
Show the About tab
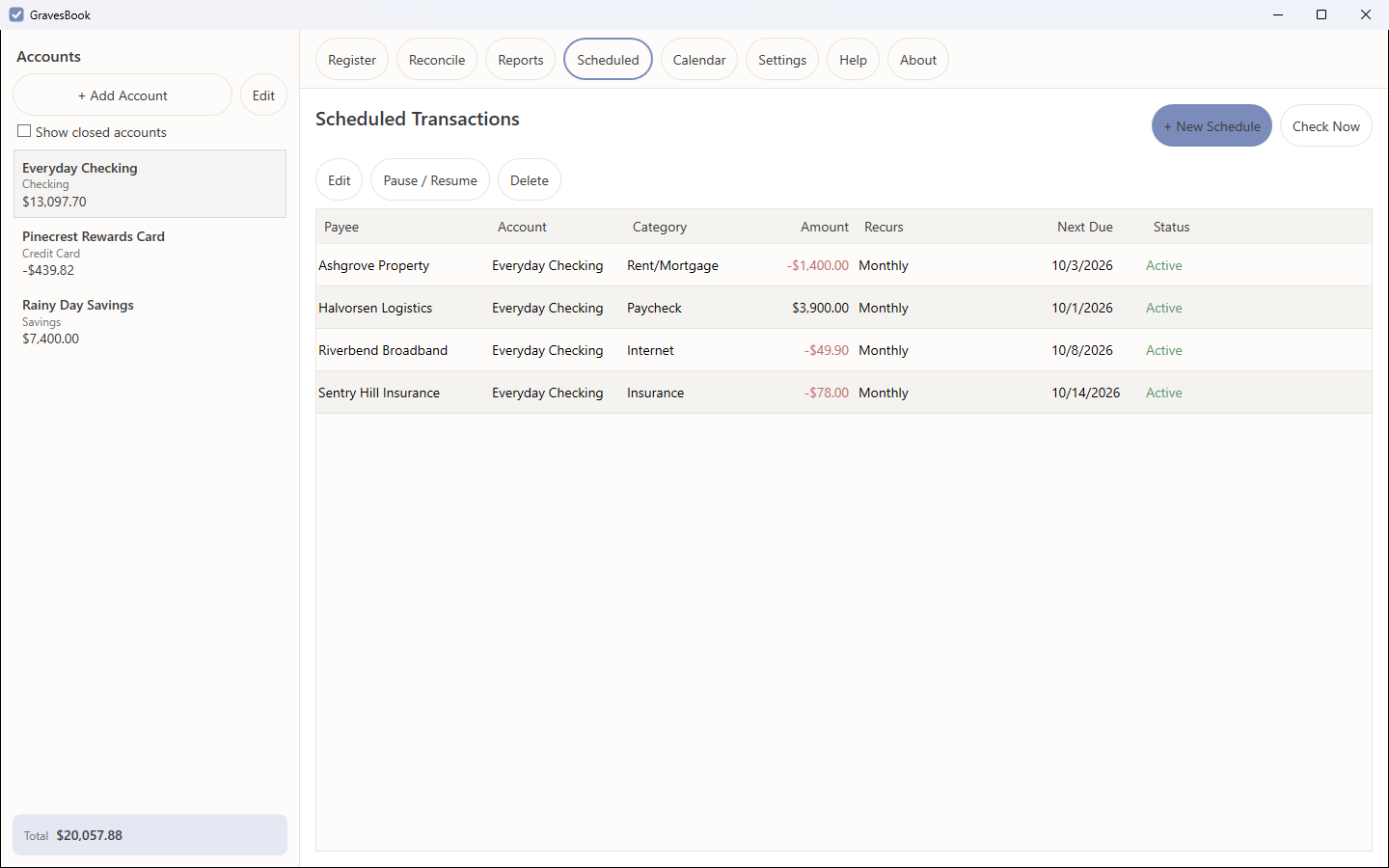918,60
